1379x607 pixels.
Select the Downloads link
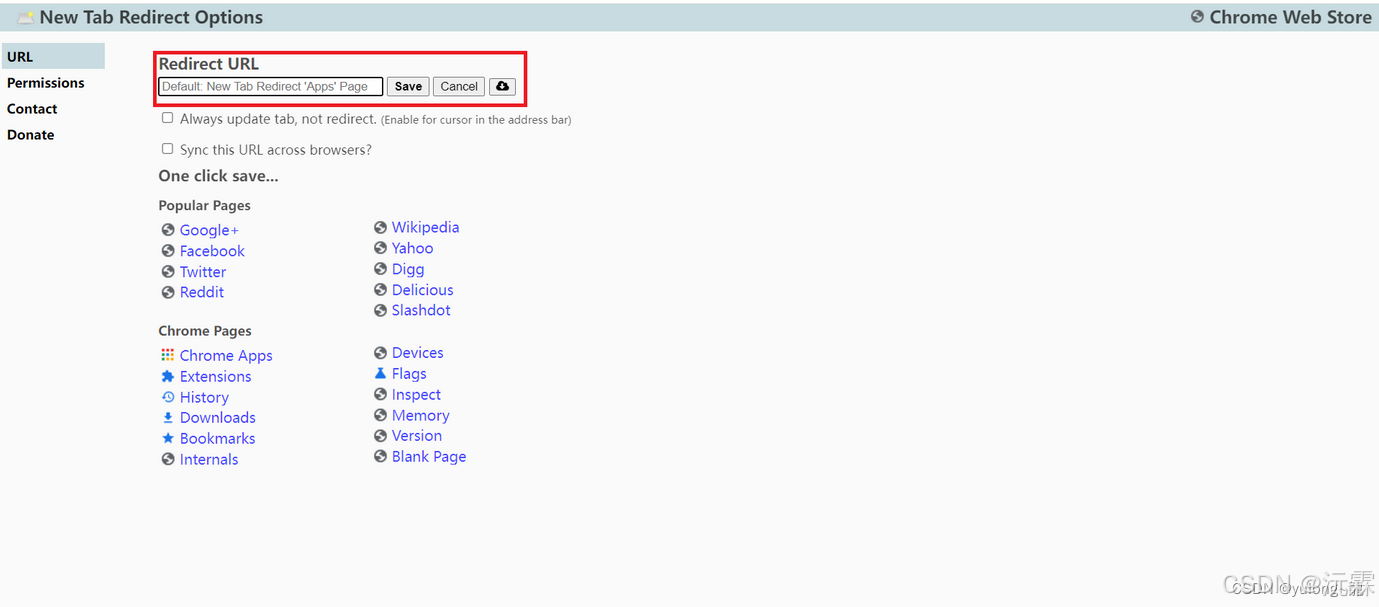(217, 418)
